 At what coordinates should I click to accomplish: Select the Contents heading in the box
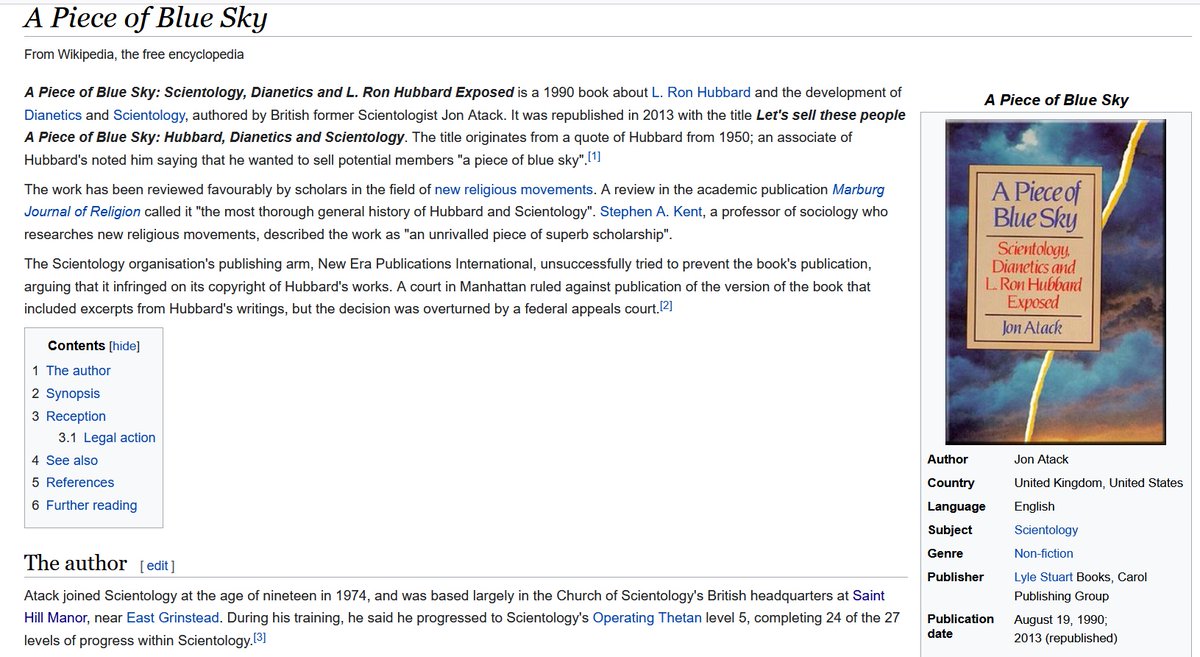(x=76, y=346)
